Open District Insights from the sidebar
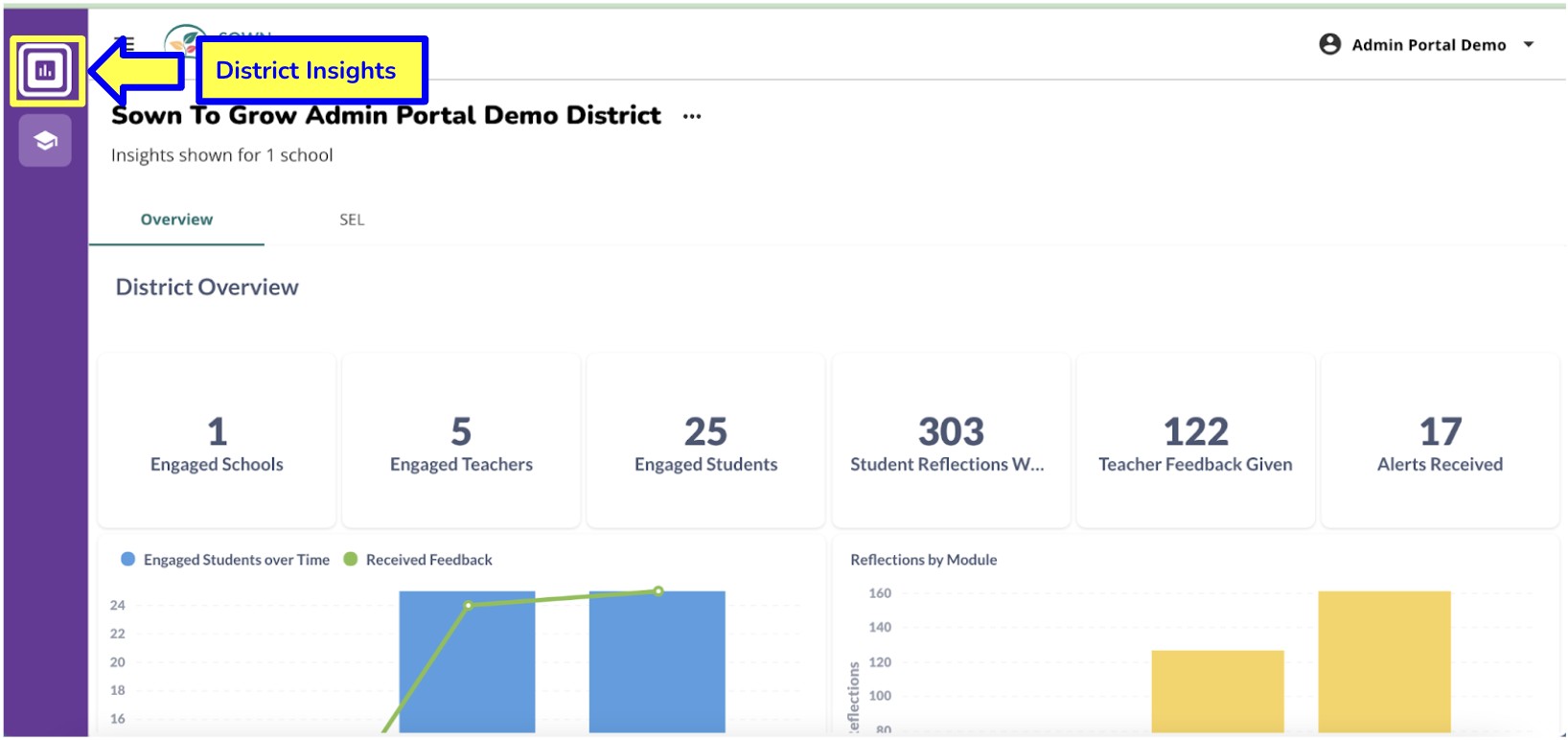This screenshot has height=740, width=1568. pyautogui.click(x=46, y=70)
